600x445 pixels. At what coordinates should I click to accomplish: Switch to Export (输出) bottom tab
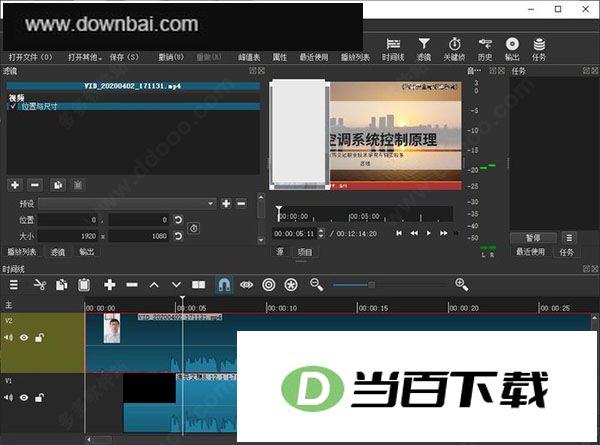86,252
